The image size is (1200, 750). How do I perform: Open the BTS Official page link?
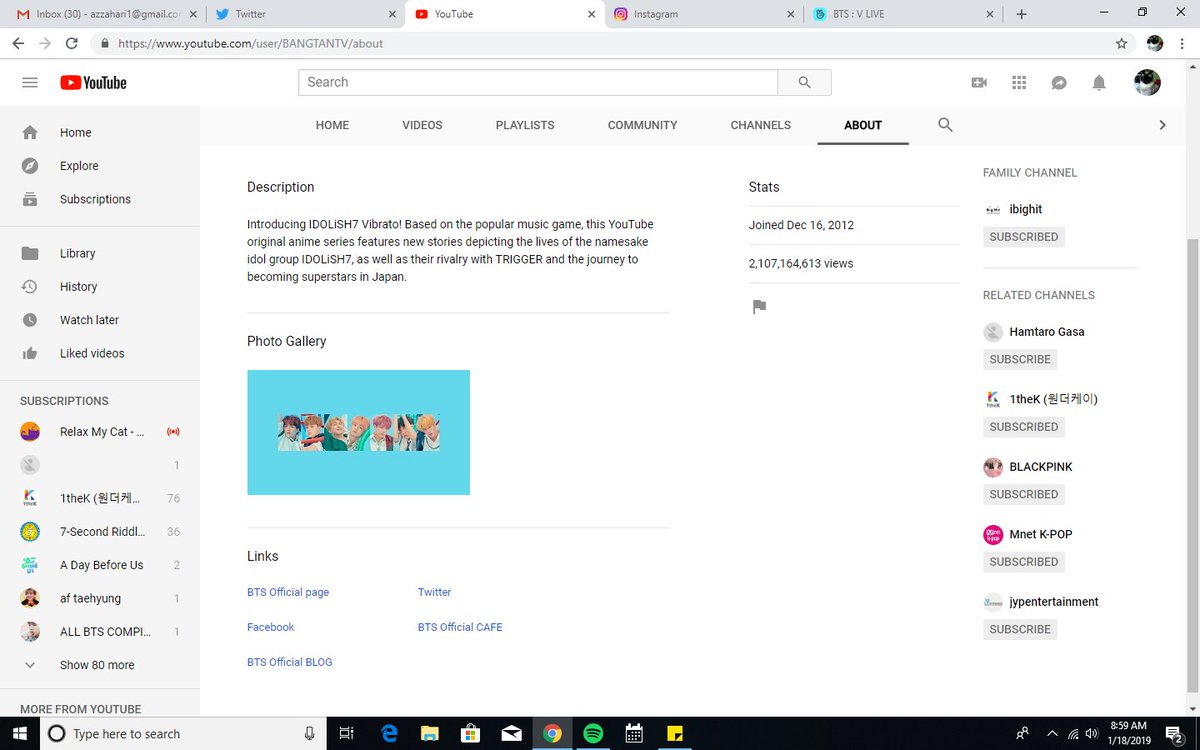(x=288, y=592)
